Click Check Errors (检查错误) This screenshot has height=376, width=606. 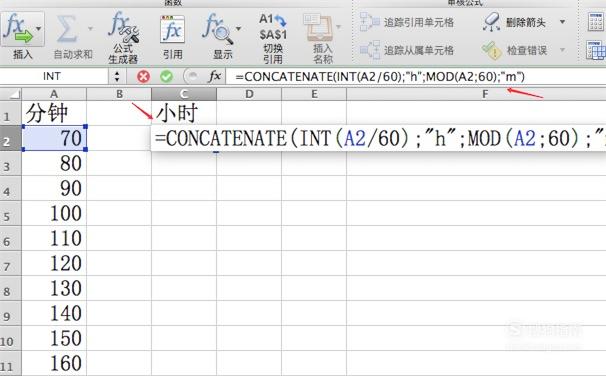point(514,50)
